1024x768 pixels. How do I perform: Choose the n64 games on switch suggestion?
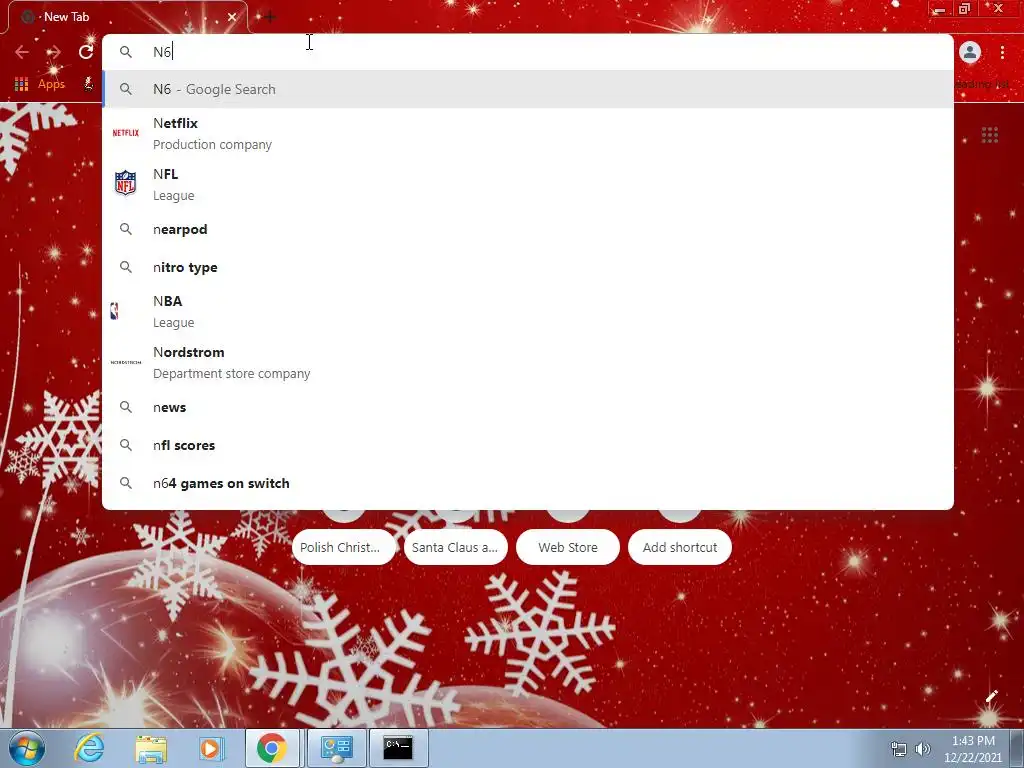point(528,483)
